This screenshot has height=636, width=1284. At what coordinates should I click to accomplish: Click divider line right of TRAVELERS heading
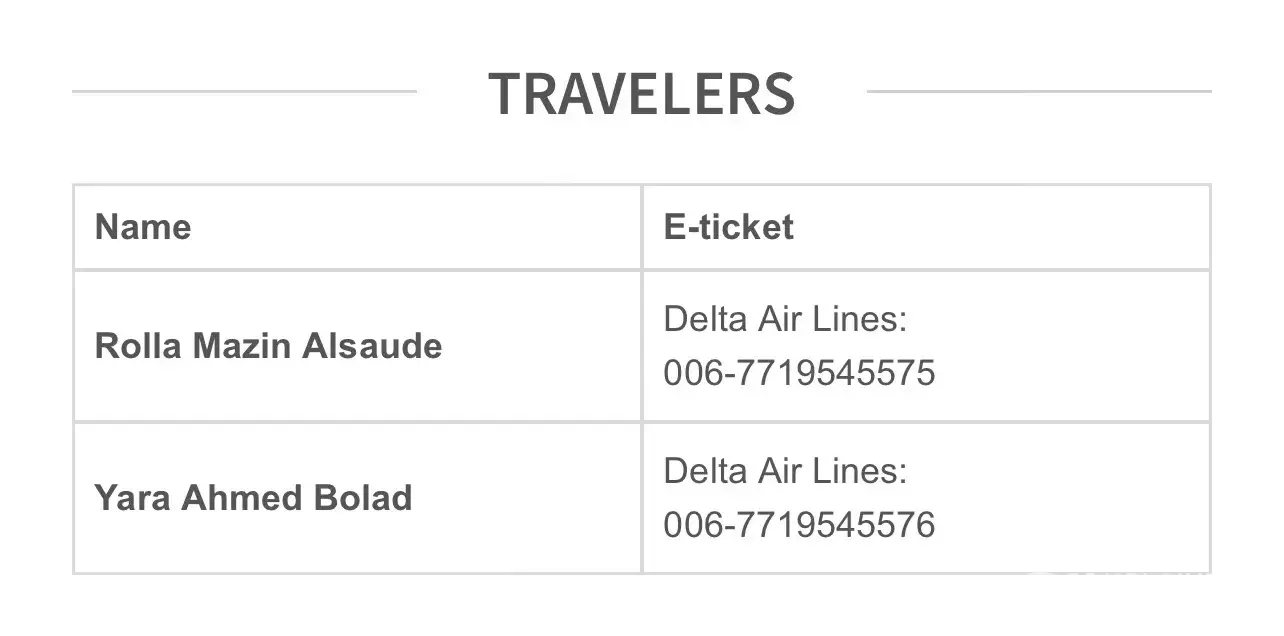coord(1039,91)
